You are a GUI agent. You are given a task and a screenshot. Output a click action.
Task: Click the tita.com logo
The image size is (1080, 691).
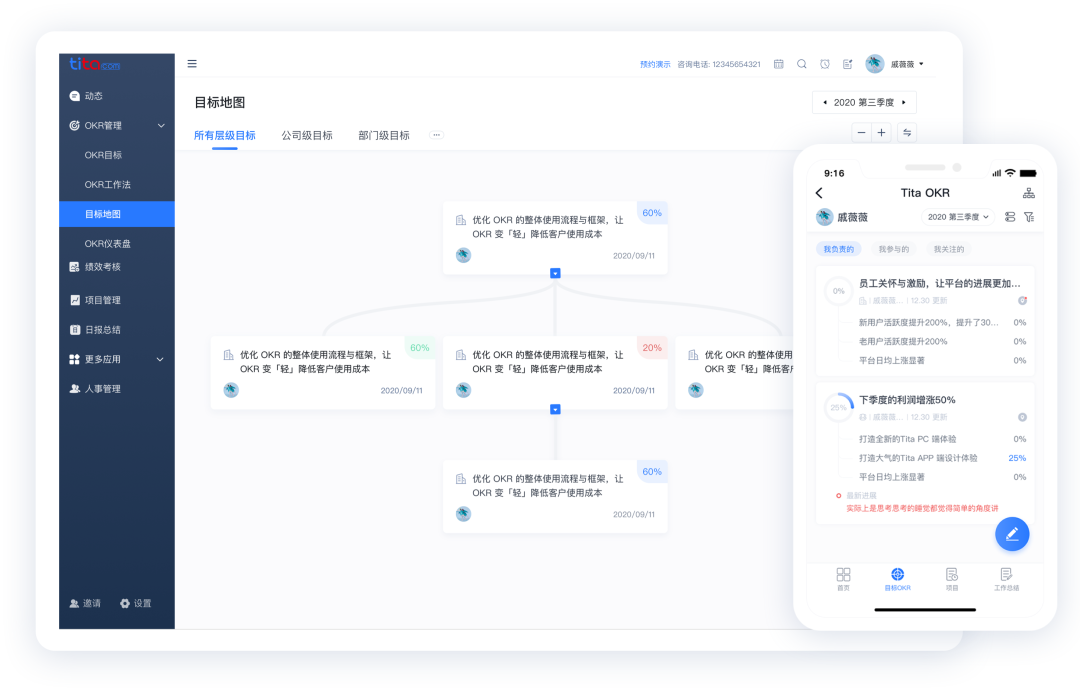tap(94, 64)
